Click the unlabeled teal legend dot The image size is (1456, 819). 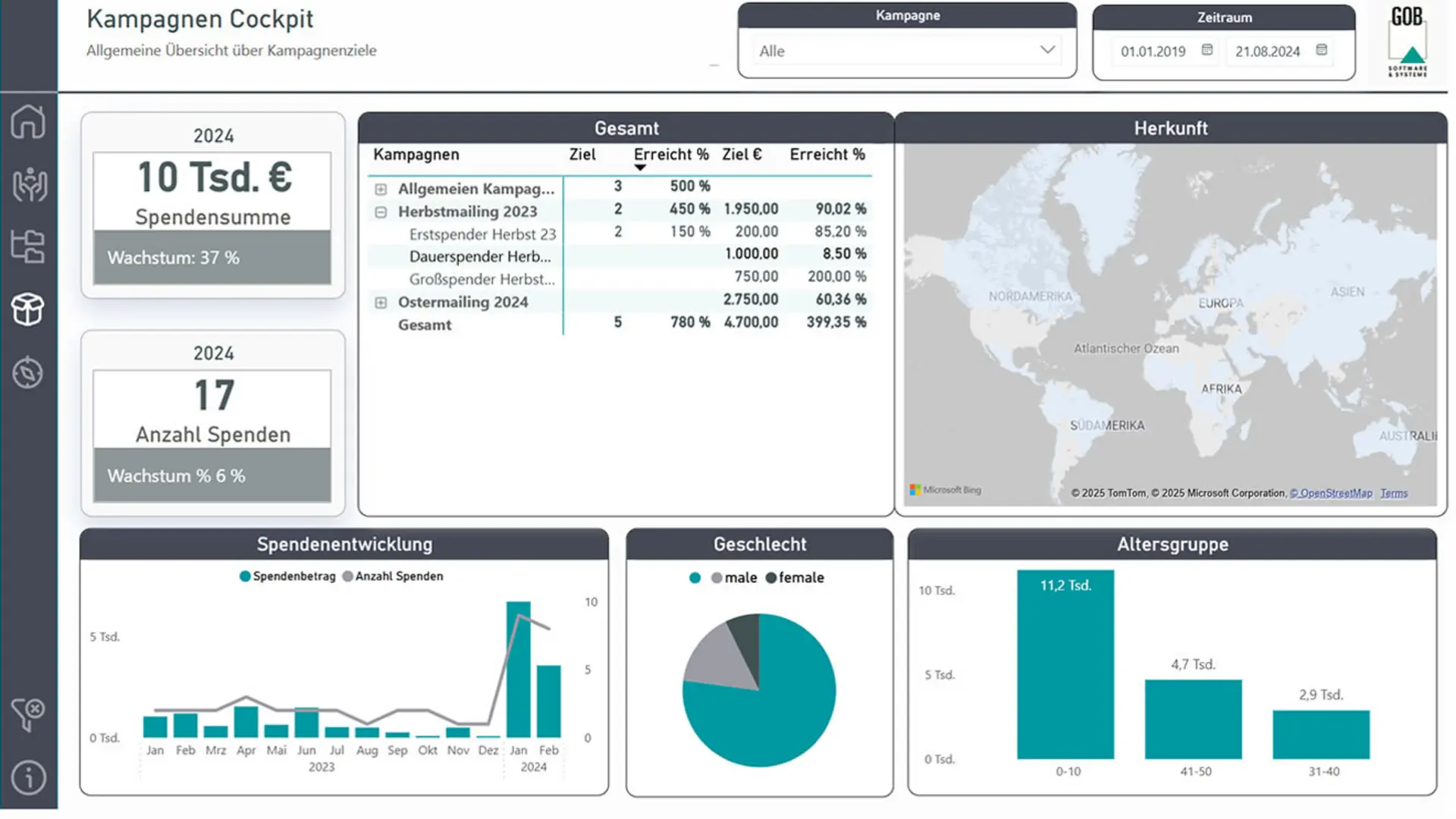(695, 578)
